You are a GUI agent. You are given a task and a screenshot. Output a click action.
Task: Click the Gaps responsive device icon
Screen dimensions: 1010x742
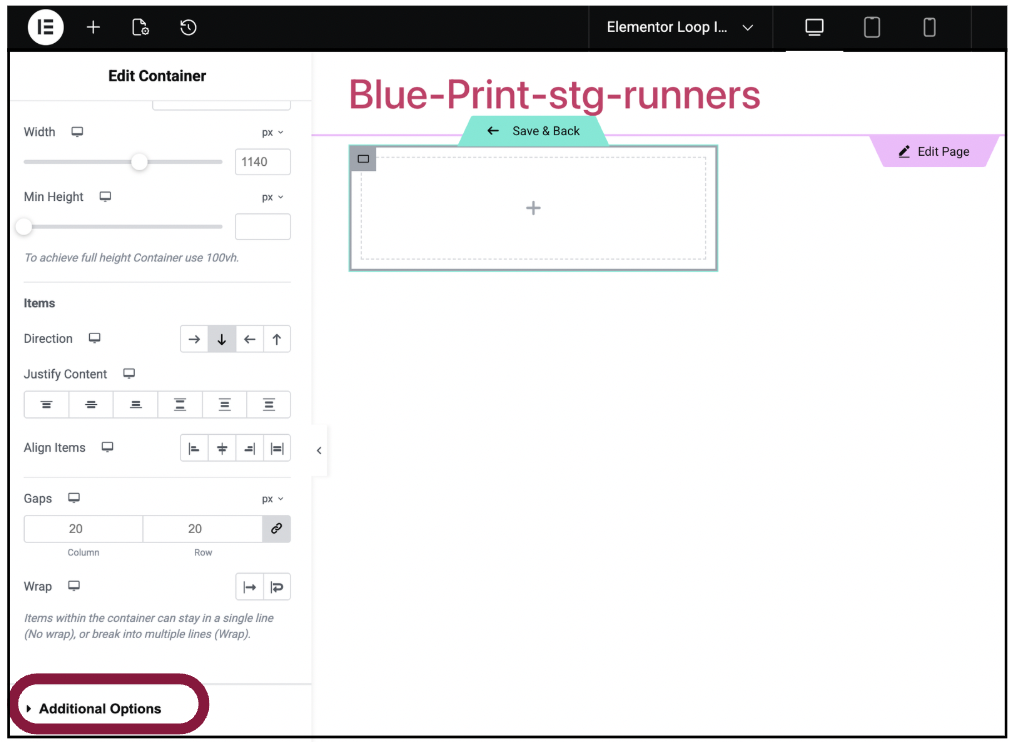coord(74,498)
